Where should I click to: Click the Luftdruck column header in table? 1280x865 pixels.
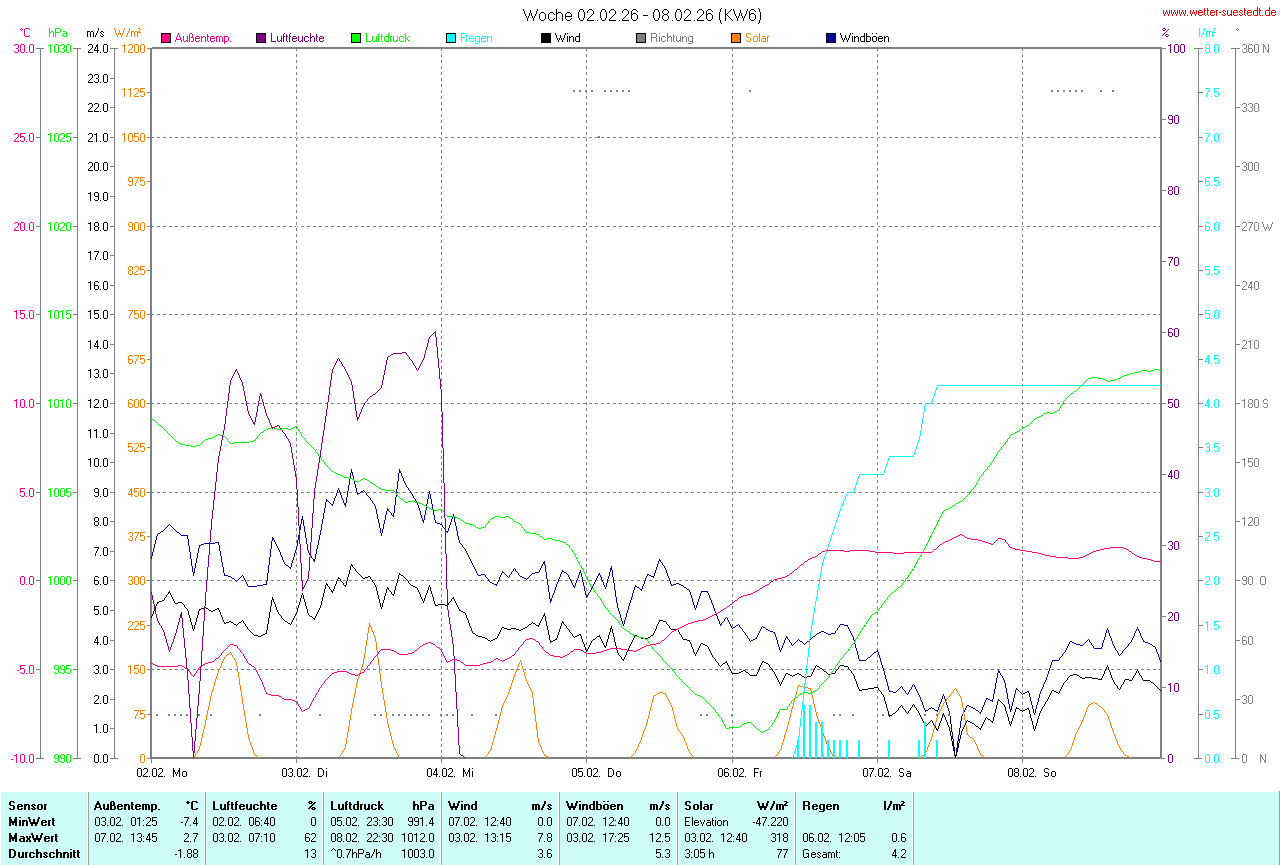click(x=356, y=805)
